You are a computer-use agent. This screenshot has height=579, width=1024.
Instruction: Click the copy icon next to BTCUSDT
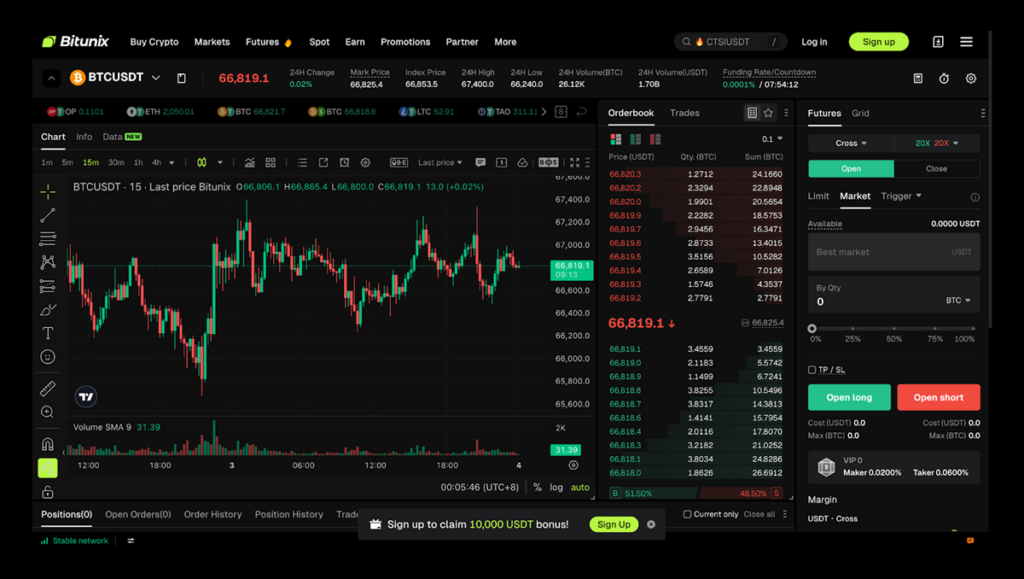182,78
